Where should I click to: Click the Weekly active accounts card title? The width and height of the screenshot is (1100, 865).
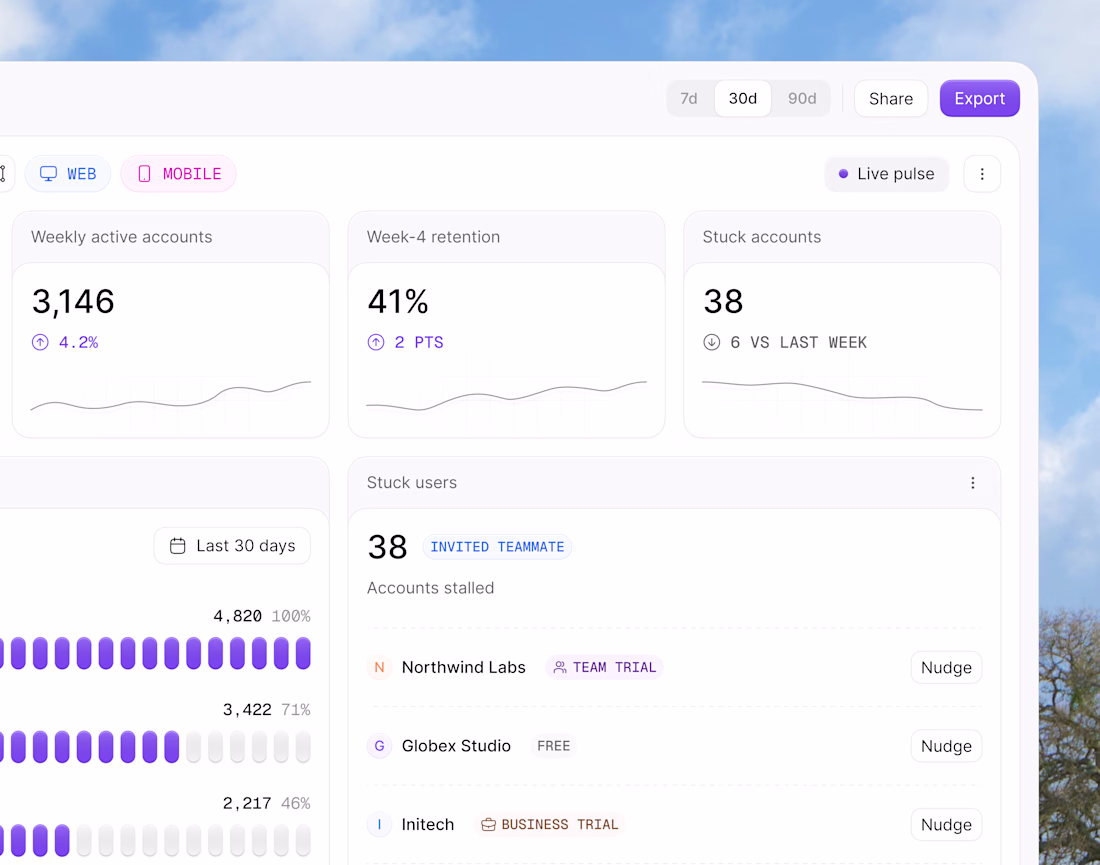coord(121,237)
